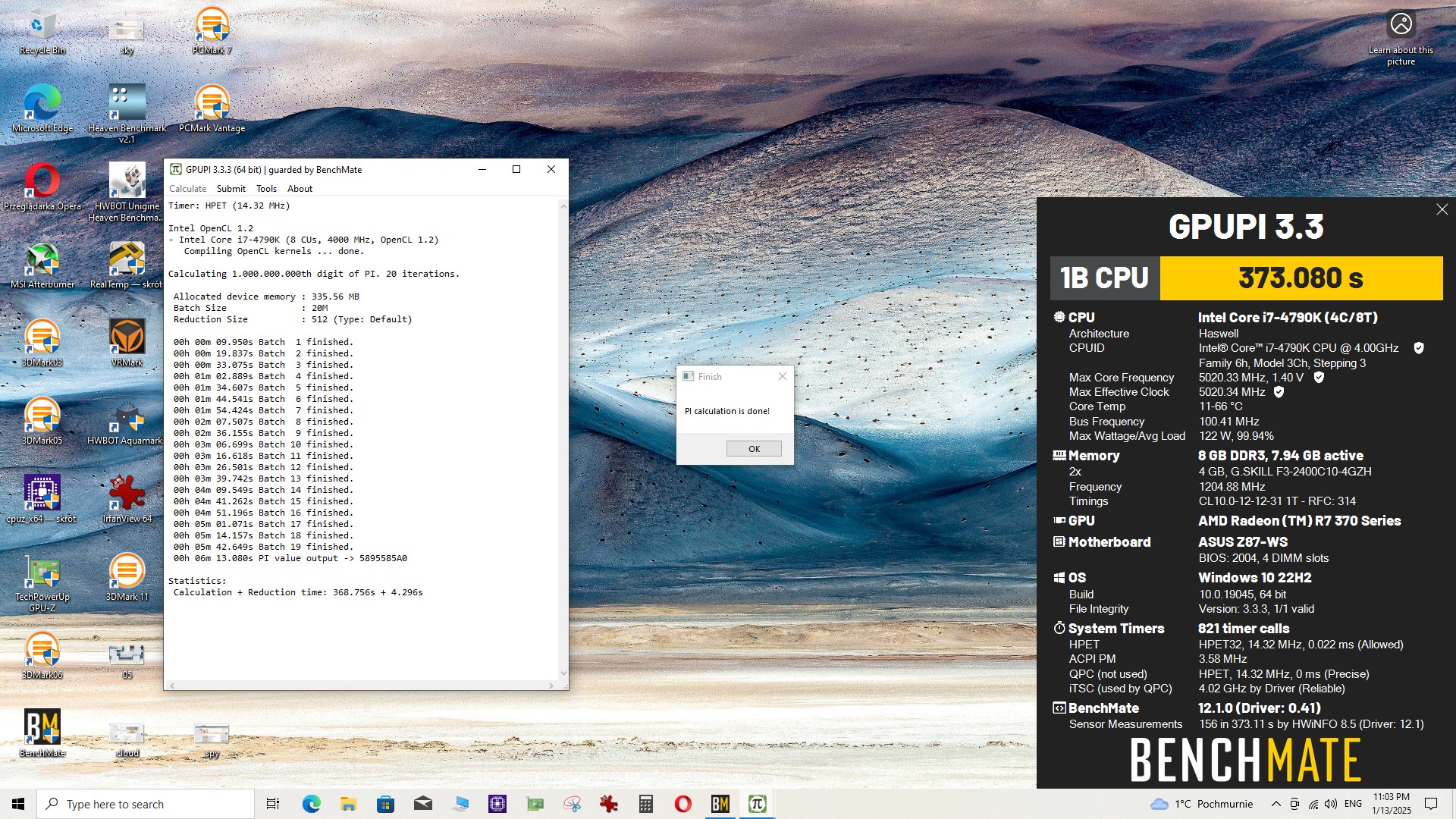Open the cpuz_x64 shortcut
1456x819 pixels.
pyautogui.click(x=42, y=499)
